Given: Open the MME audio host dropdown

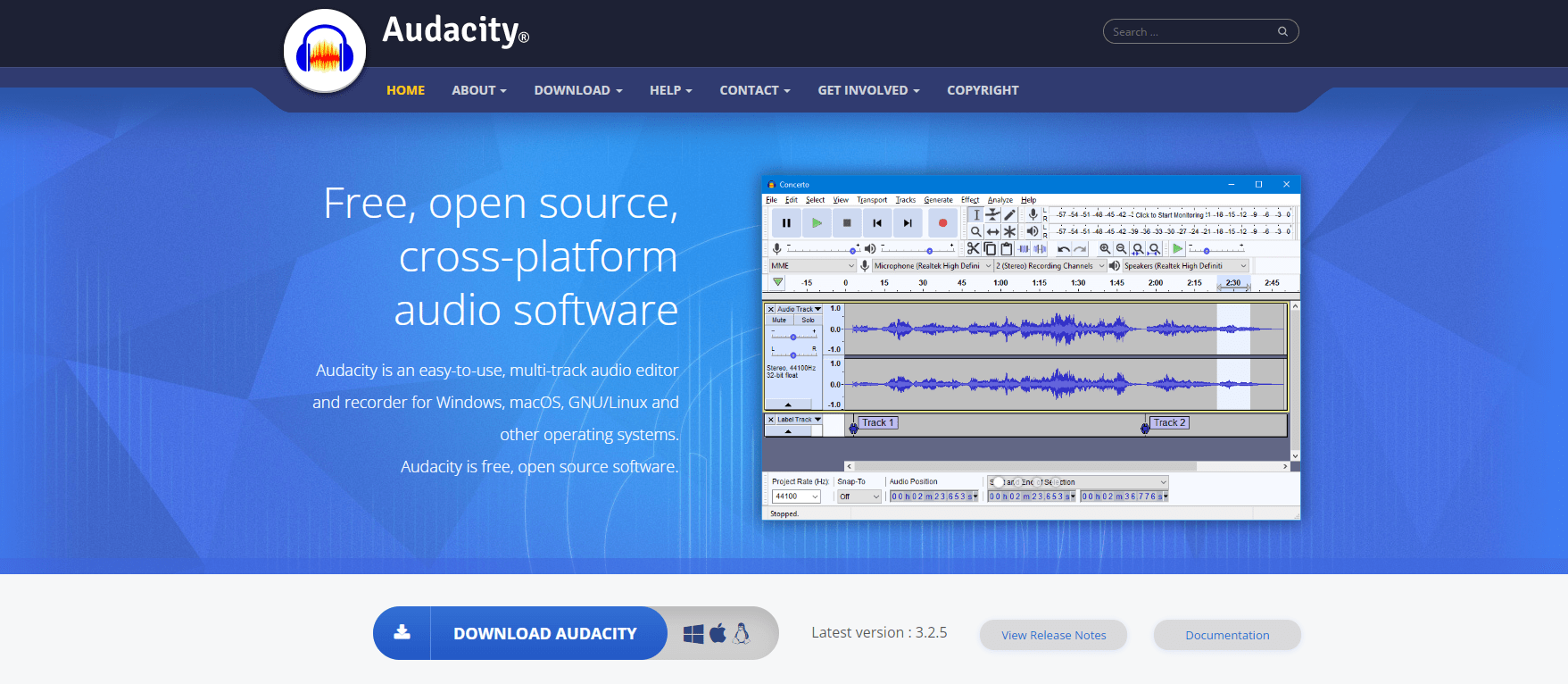Looking at the screenshot, I should tap(813, 266).
